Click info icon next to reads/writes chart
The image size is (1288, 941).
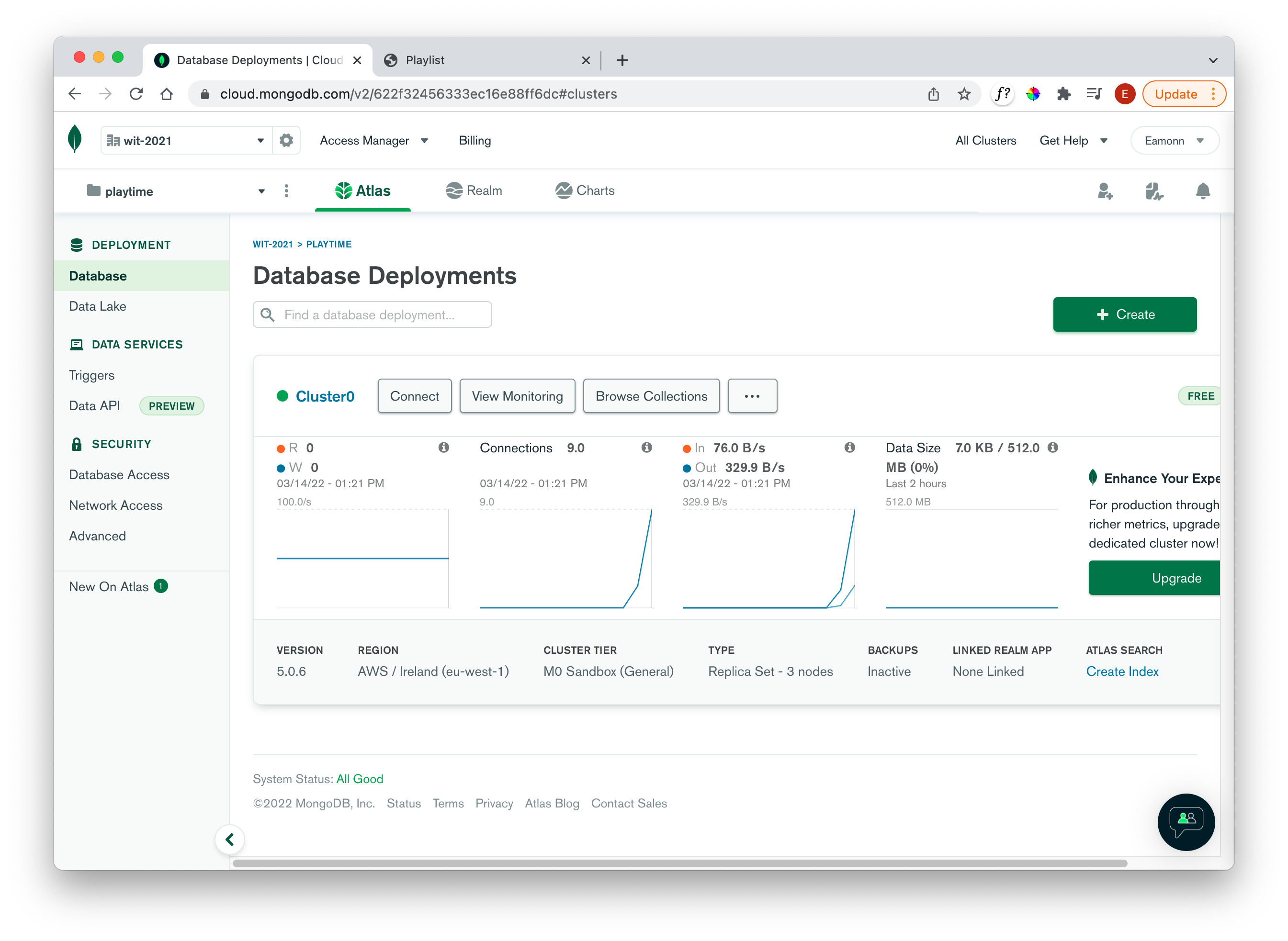coord(444,448)
